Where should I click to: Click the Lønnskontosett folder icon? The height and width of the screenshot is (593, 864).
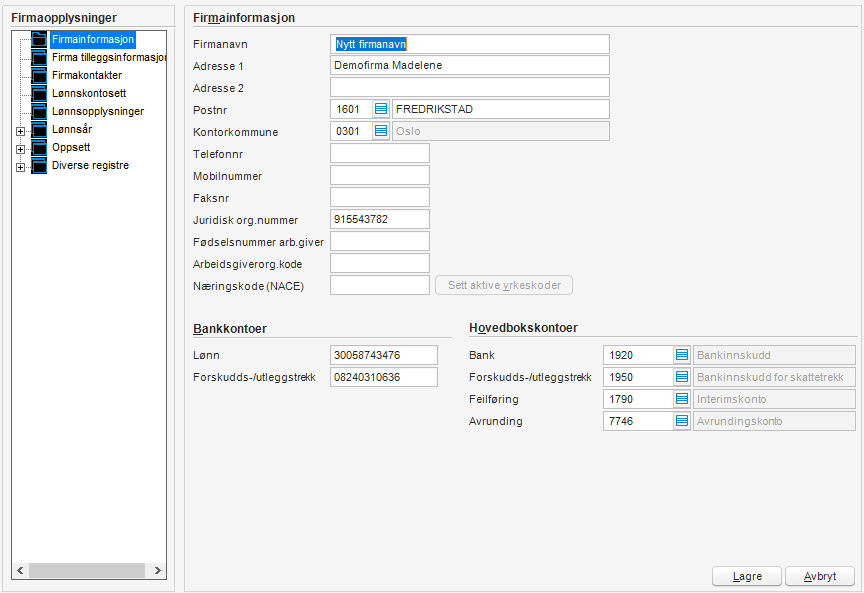click(39, 94)
